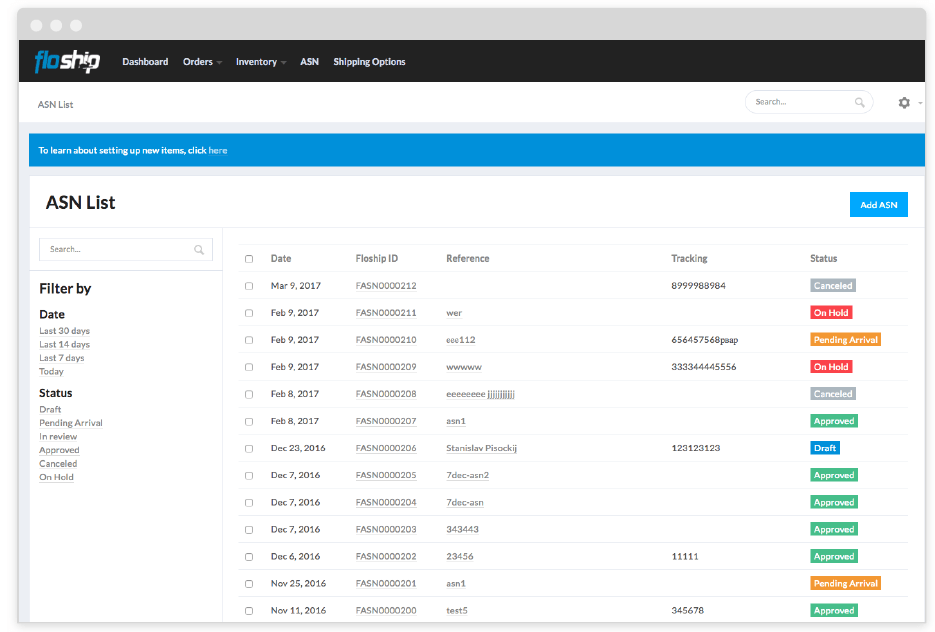Expand the Inventory dropdown menu
Image resolution: width=935 pixels, height=632 pixels.
[260, 62]
